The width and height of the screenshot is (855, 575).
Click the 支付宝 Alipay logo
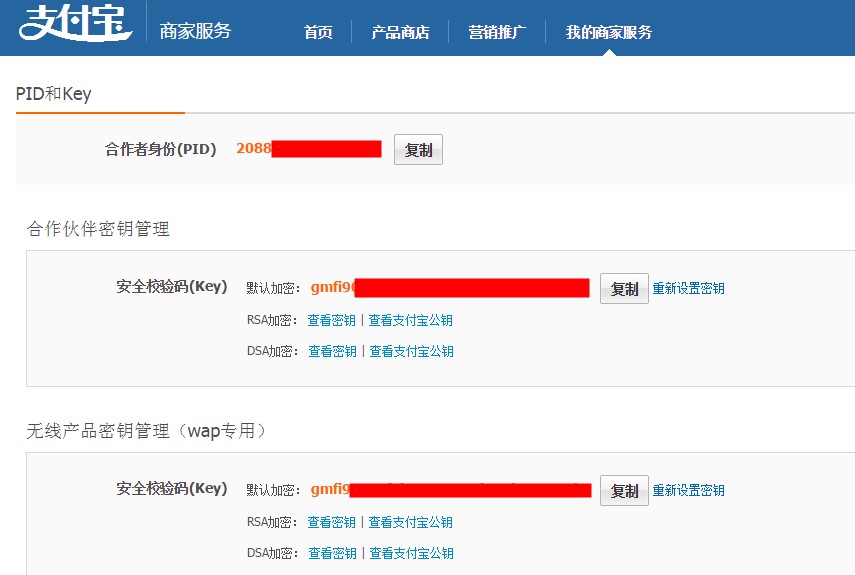tap(76, 22)
